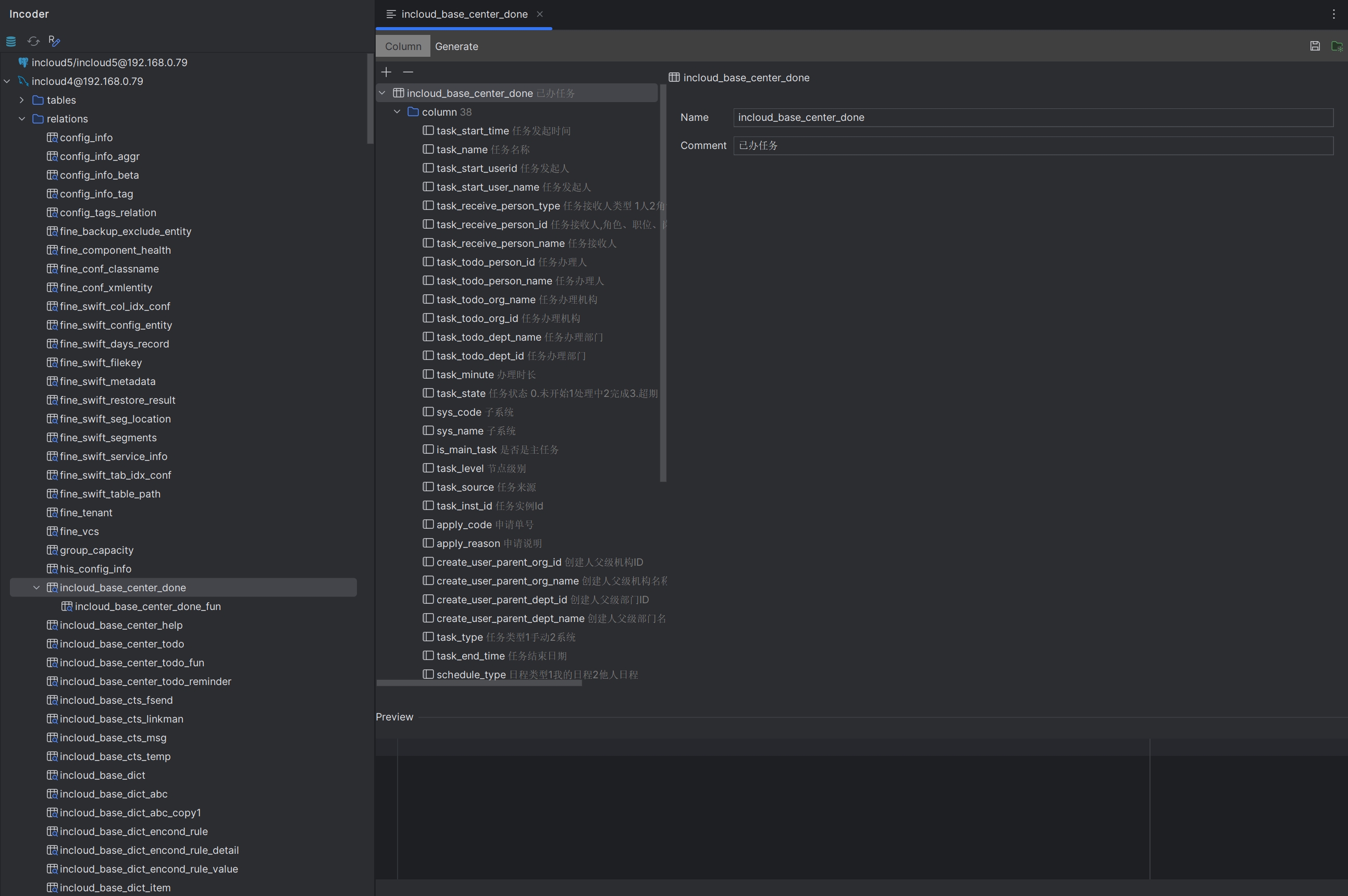1348x896 pixels.
Task: Click the refresh icon in Incoder toolbar
Action: (33, 41)
